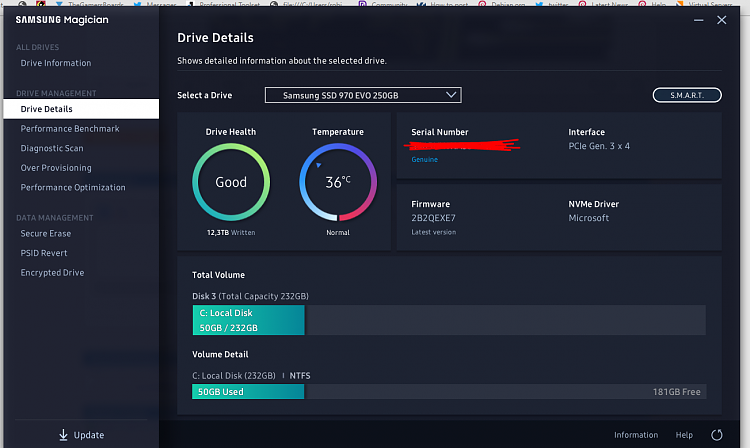Viewport: 750px width, 448px height.
Task: Click 'PCIe Gen. 3 x 4' interface value
Action: 599,146
